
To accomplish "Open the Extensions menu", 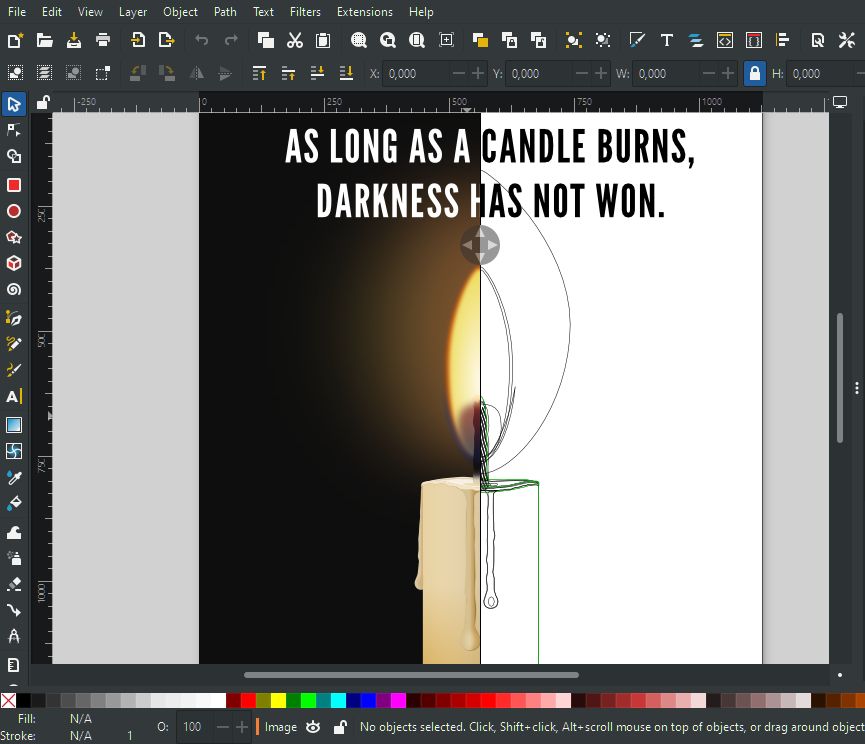I will 365,12.
